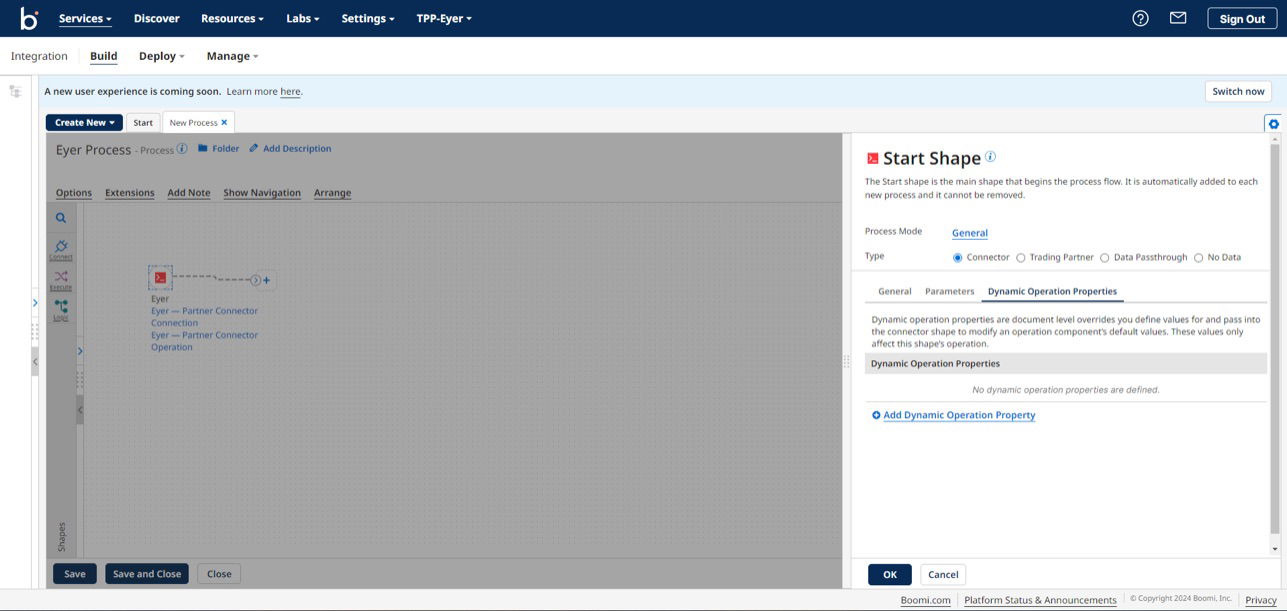Click the Cancel button
The width and height of the screenshot is (1287, 611).
(x=943, y=574)
